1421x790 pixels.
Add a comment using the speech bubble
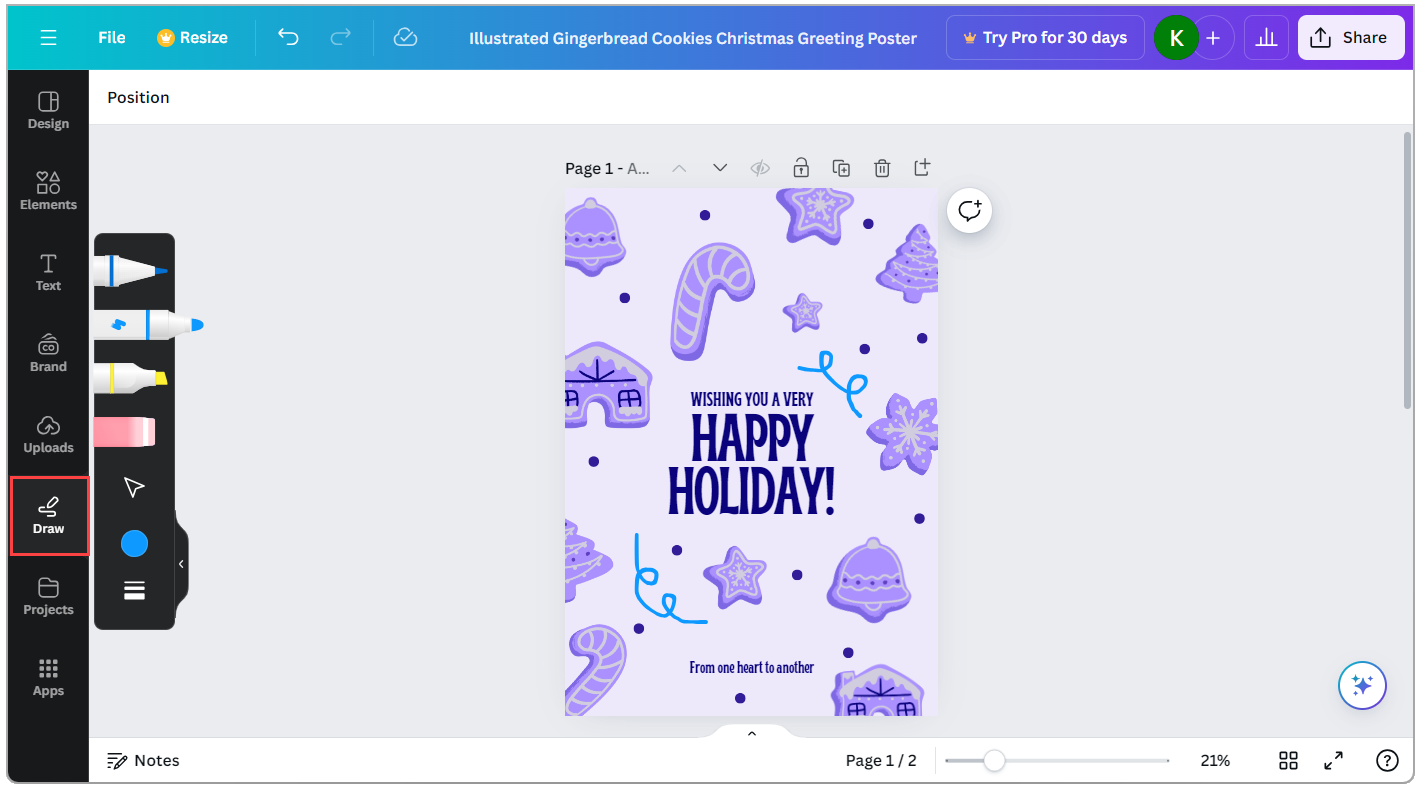click(x=968, y=210)
